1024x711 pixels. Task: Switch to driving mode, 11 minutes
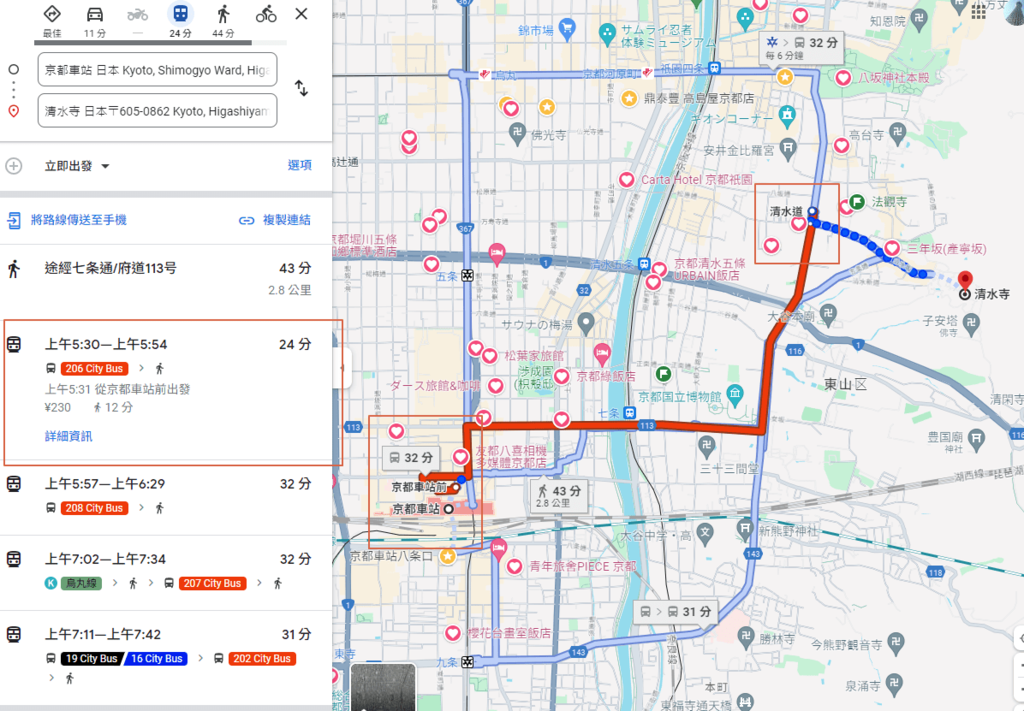click(x=95, y=21)
